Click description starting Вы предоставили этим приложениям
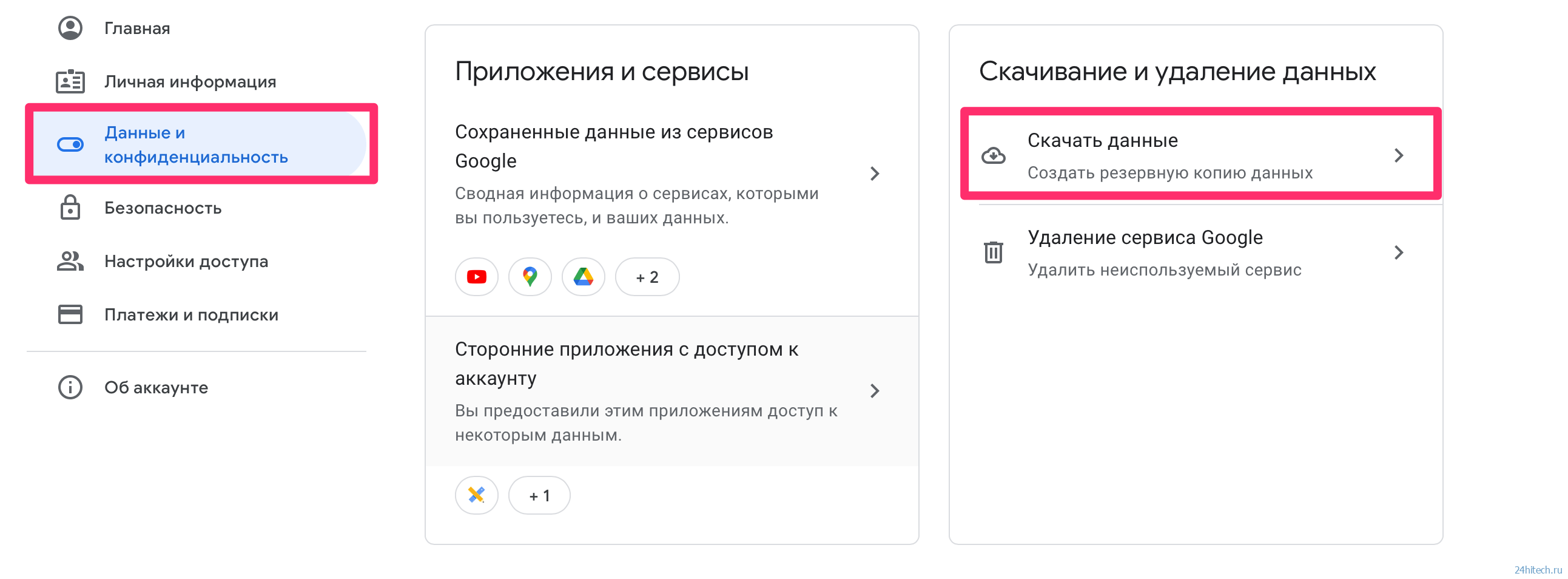The width and height of the screenshot is (1568, 579). click(x=646, y=423)
